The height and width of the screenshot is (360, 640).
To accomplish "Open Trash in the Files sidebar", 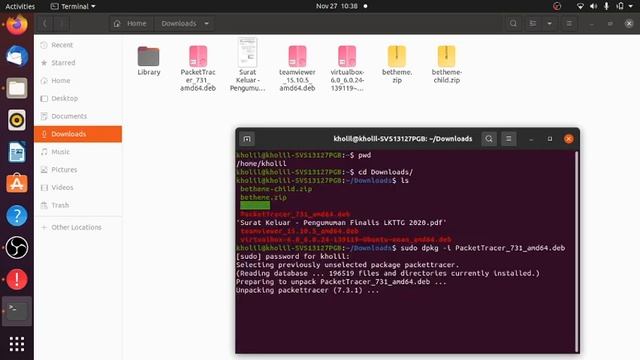I will (78, 205).
